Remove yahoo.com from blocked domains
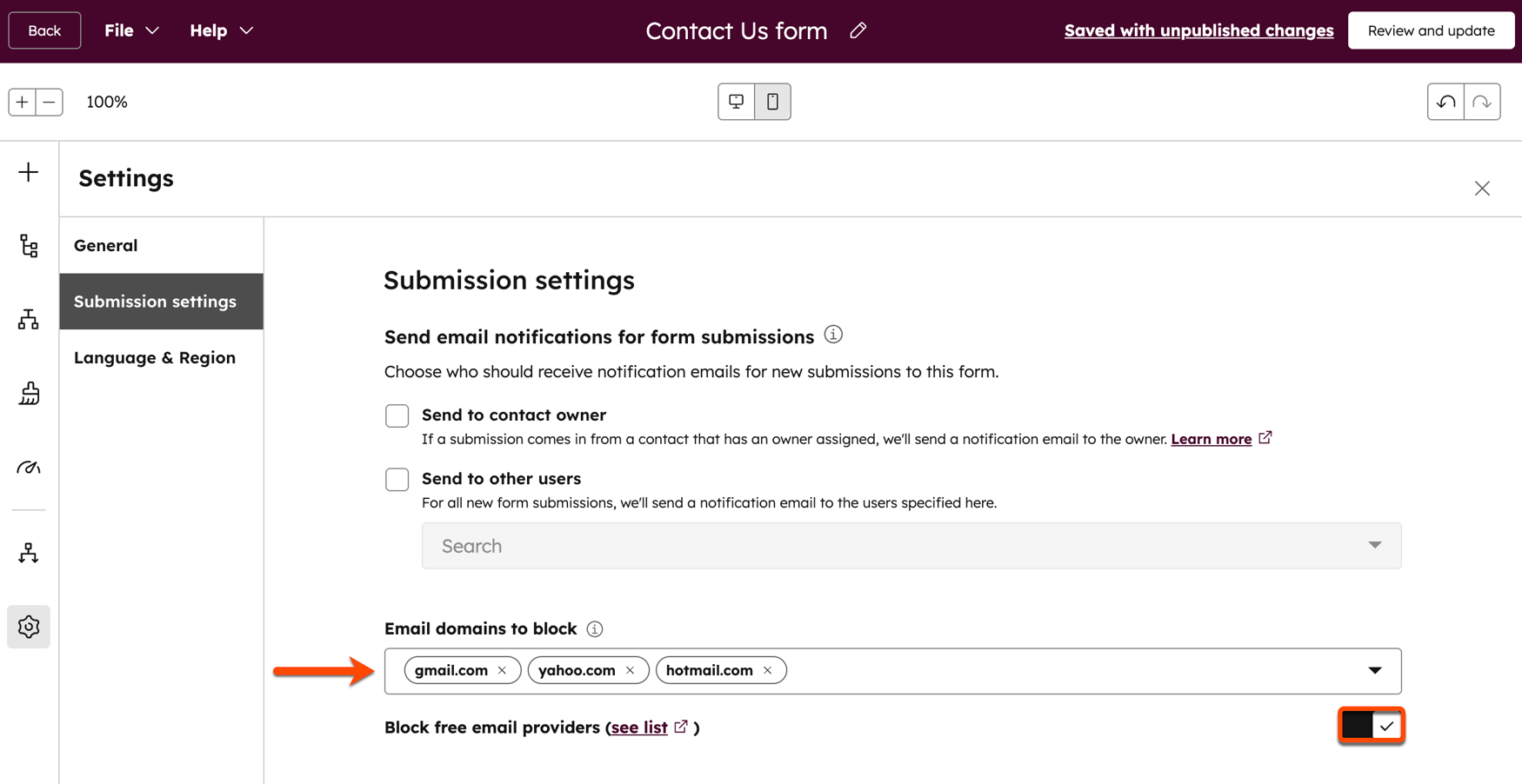This screenshot has width=1522, height=784. pyautogui.click(x=631, y=670)
